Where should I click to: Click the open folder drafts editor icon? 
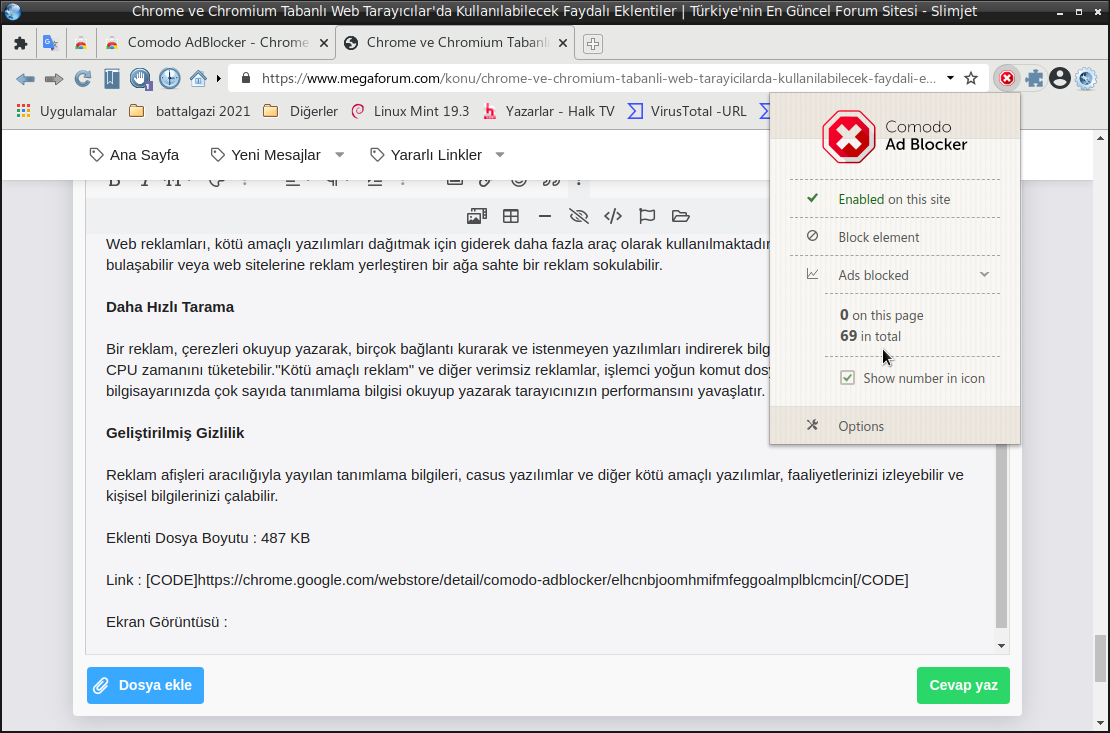(680, 216)
